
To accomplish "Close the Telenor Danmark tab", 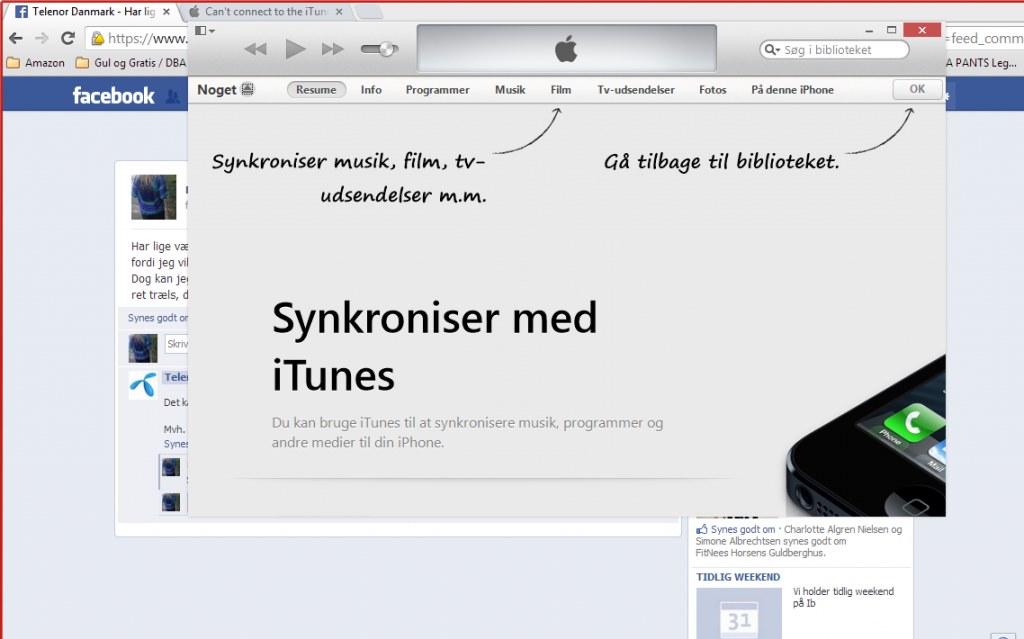I will click(x=167, y=12).
